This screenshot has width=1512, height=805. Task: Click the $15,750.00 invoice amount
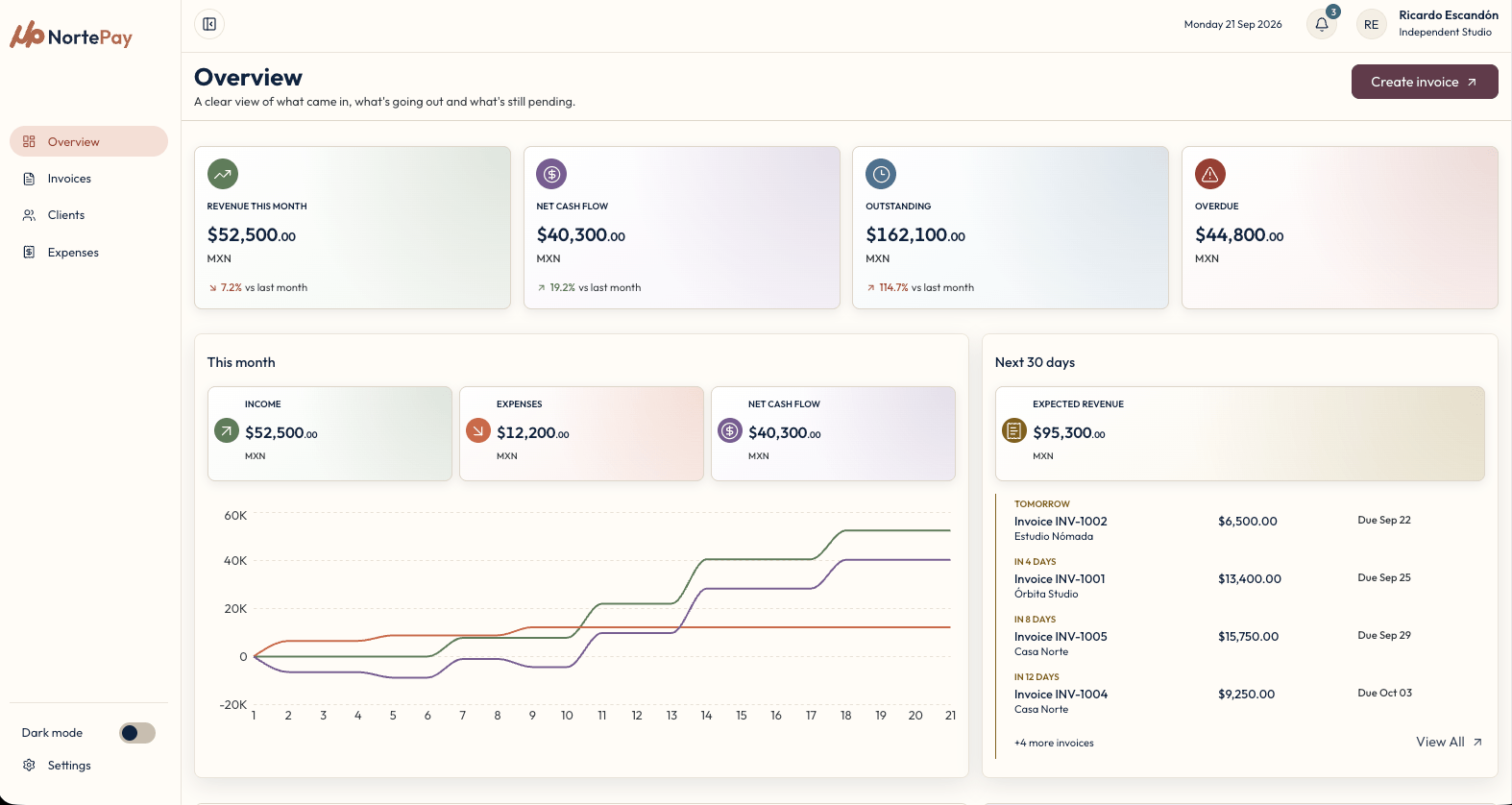click(1249, 637)
